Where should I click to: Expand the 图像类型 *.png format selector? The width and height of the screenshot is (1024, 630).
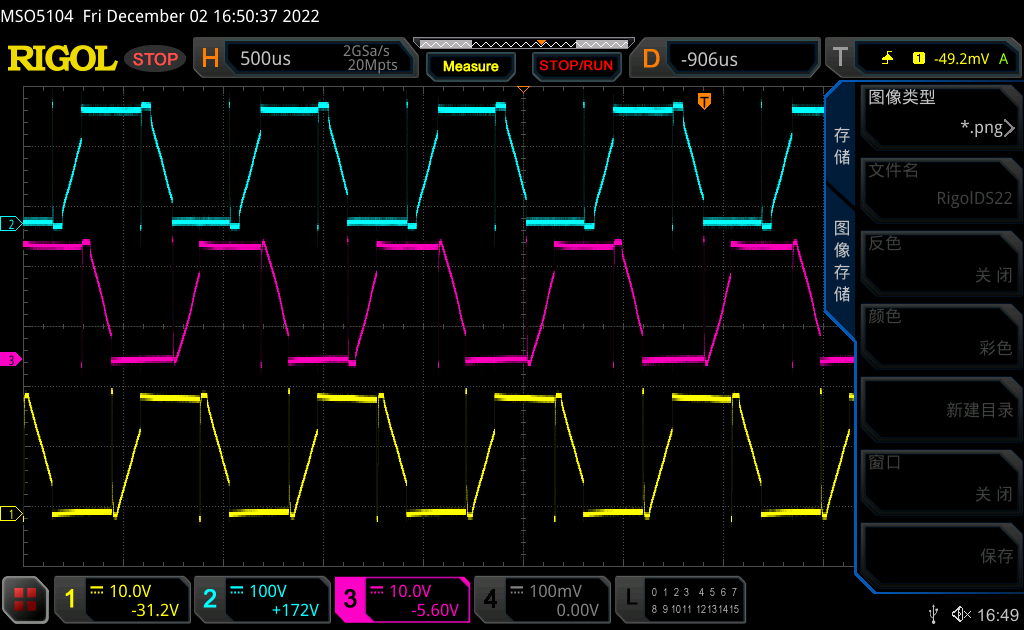[x=939, y=113]
